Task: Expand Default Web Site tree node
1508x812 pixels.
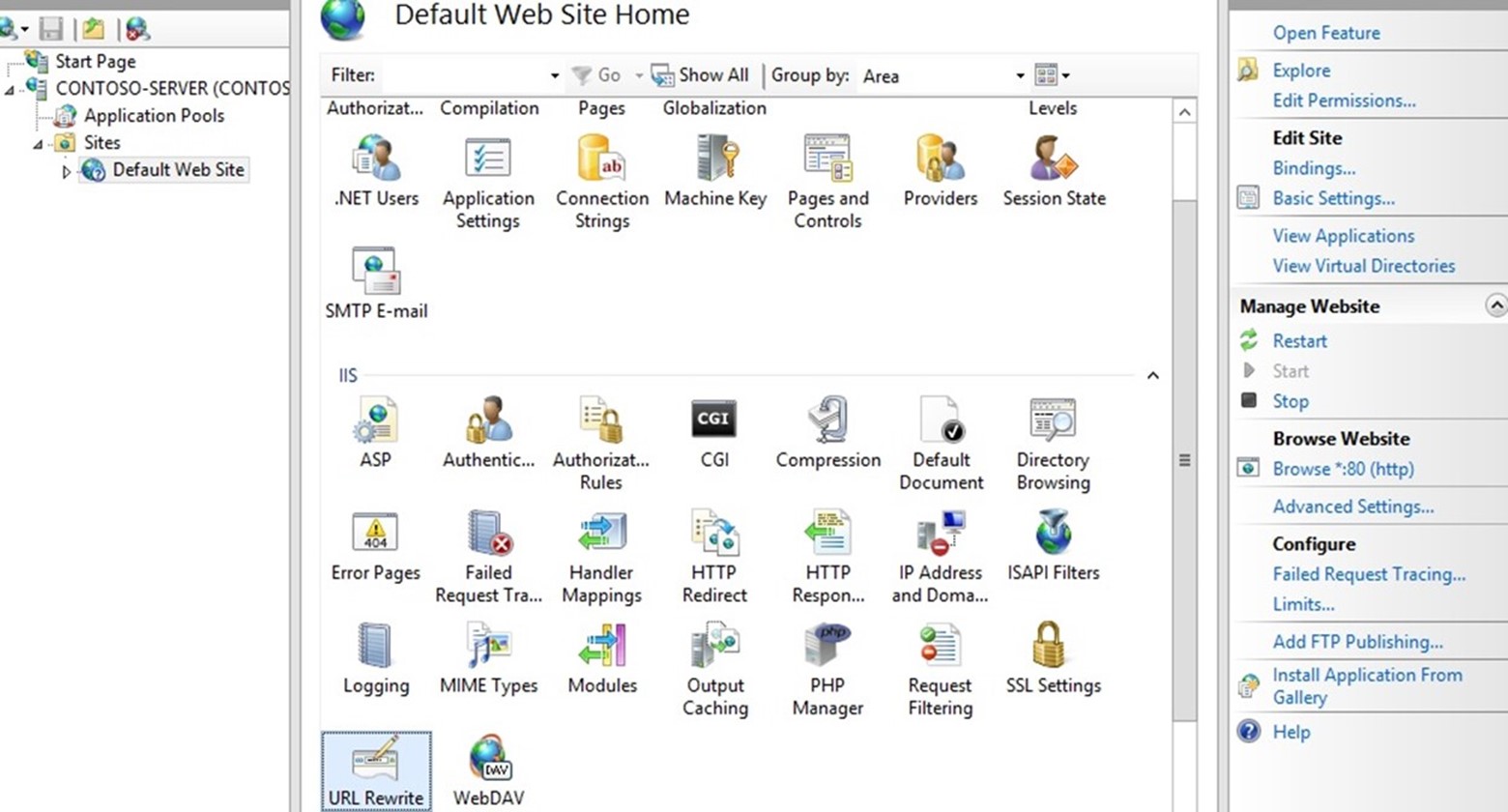Action: click(x=66, y=171)
